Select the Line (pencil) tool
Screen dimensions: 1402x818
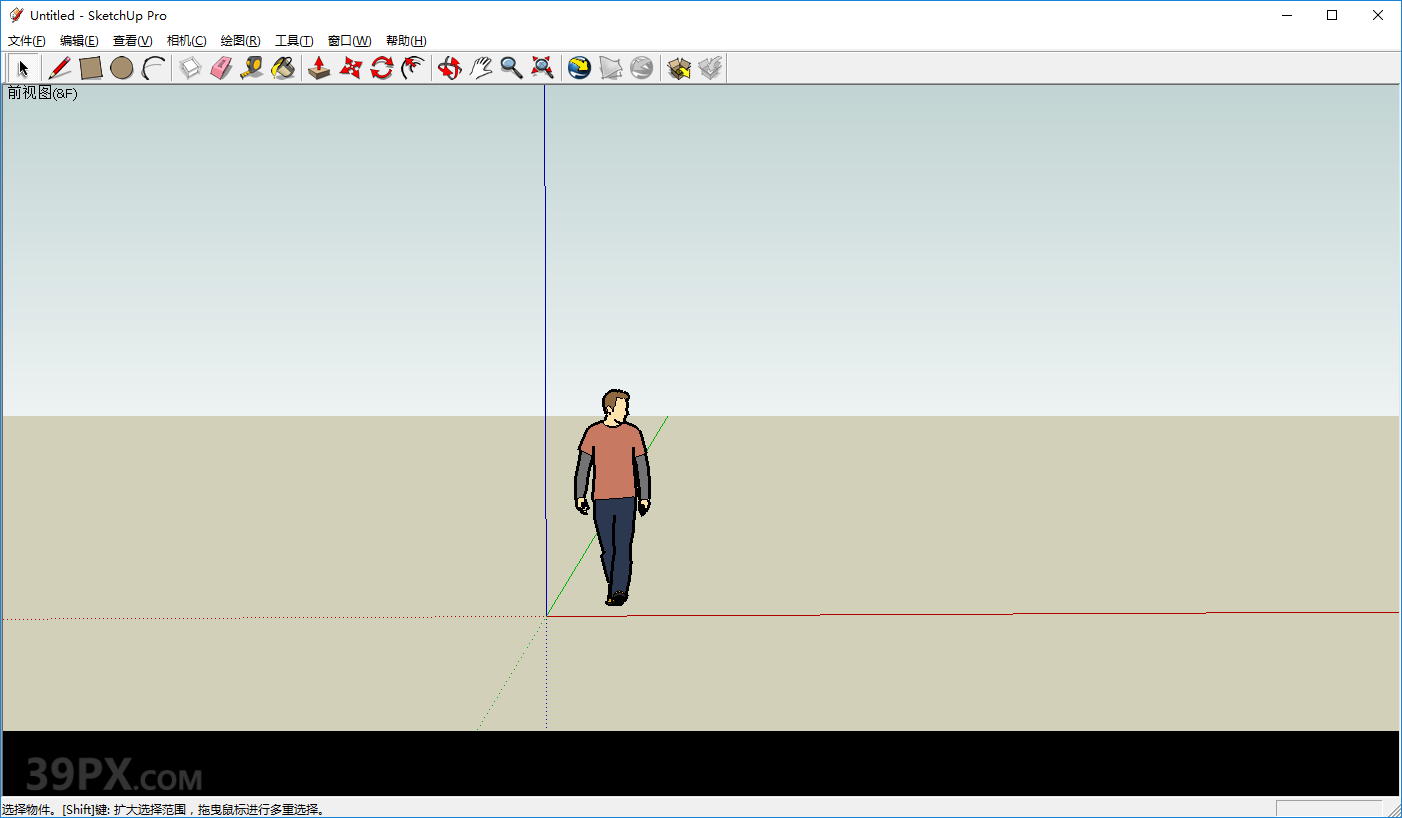(x=59, y=67)
